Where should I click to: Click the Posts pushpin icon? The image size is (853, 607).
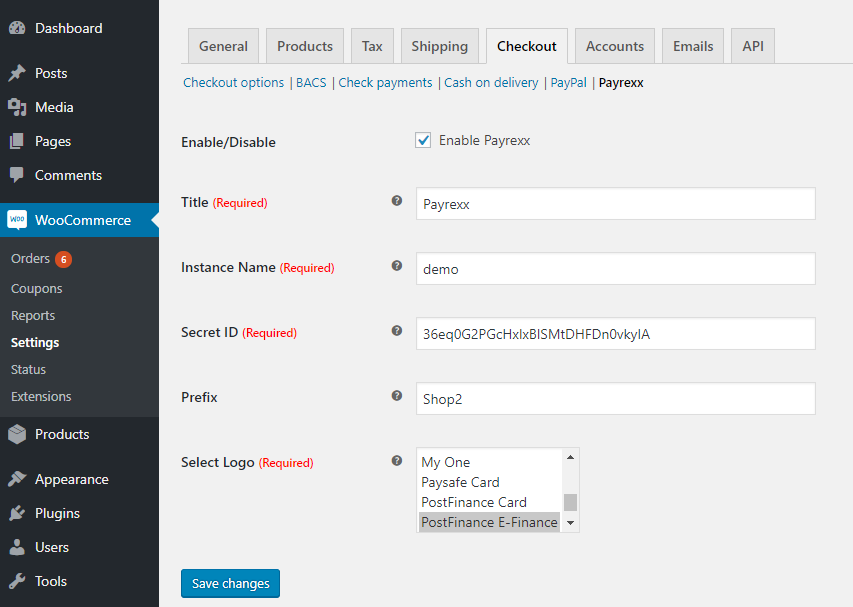click(17, 73)
